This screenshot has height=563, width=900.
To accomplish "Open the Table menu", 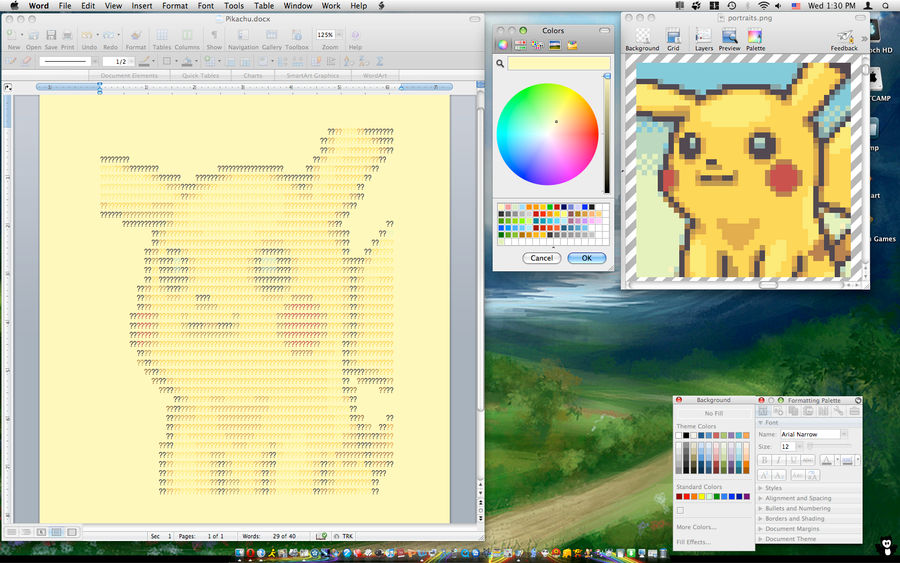I will 263,6.
